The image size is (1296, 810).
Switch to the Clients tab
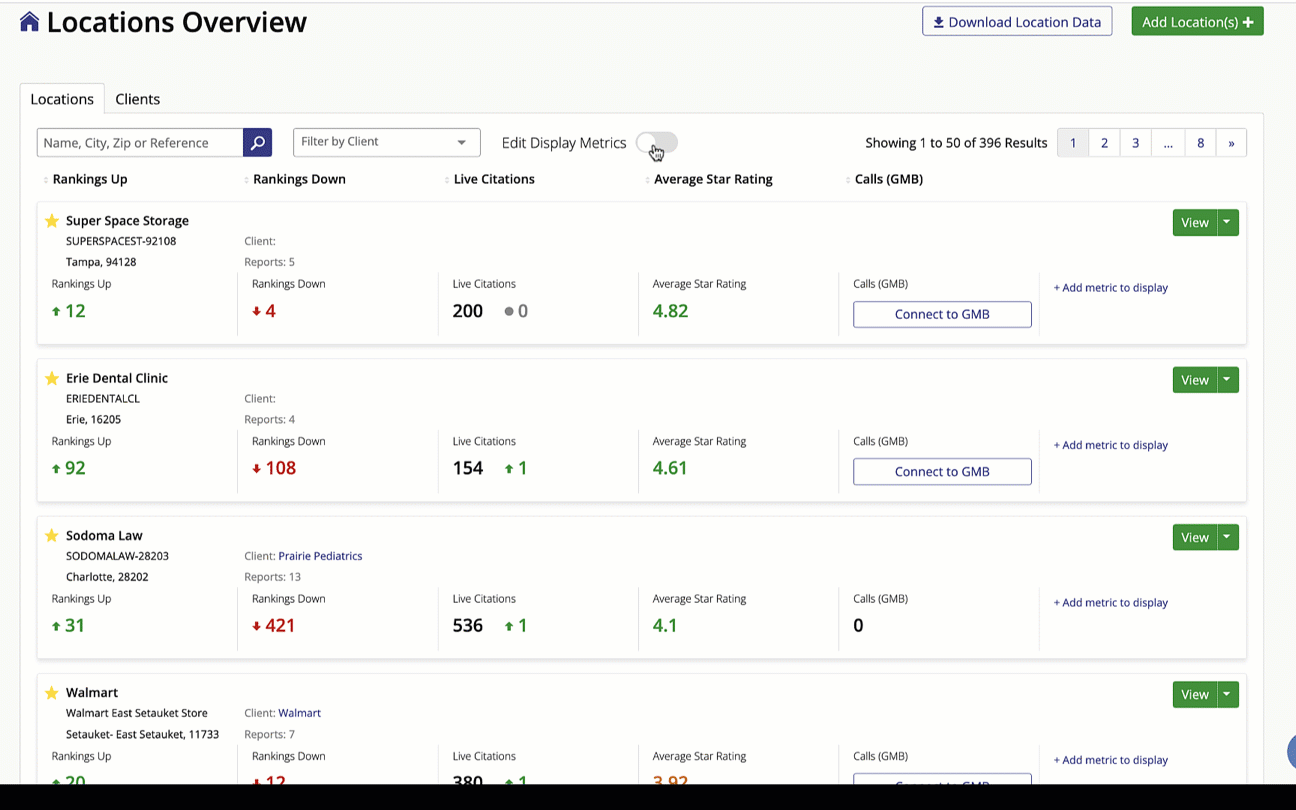click(137, 99)
